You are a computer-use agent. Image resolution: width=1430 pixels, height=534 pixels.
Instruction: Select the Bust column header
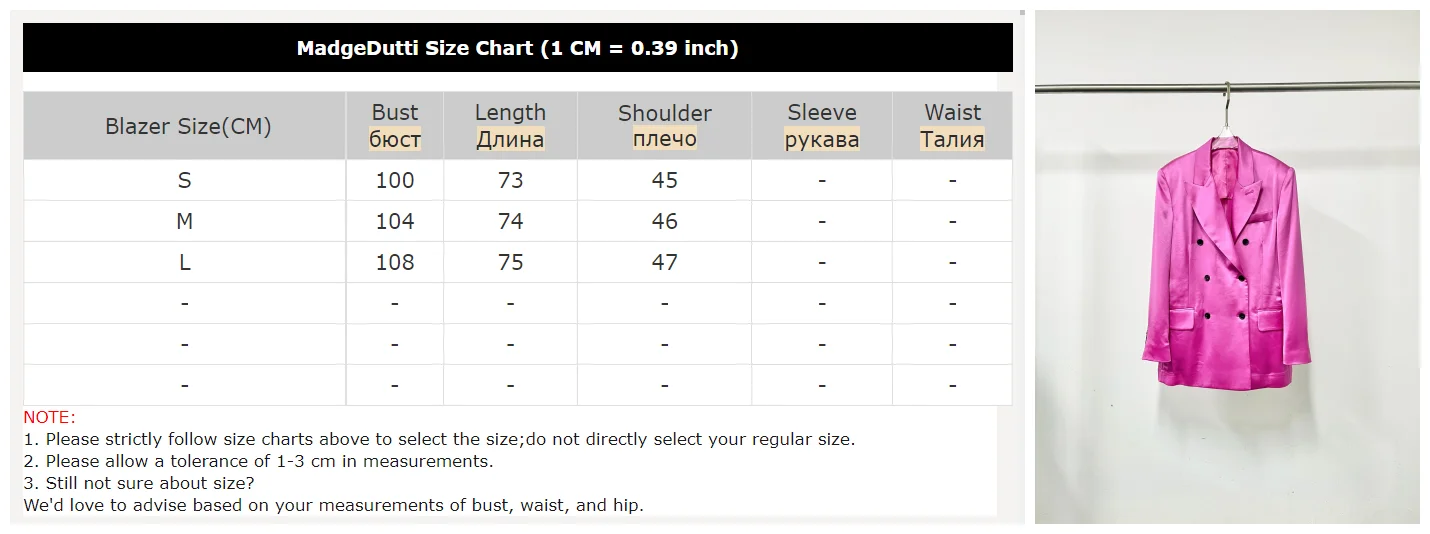click(x=395, y=125)
